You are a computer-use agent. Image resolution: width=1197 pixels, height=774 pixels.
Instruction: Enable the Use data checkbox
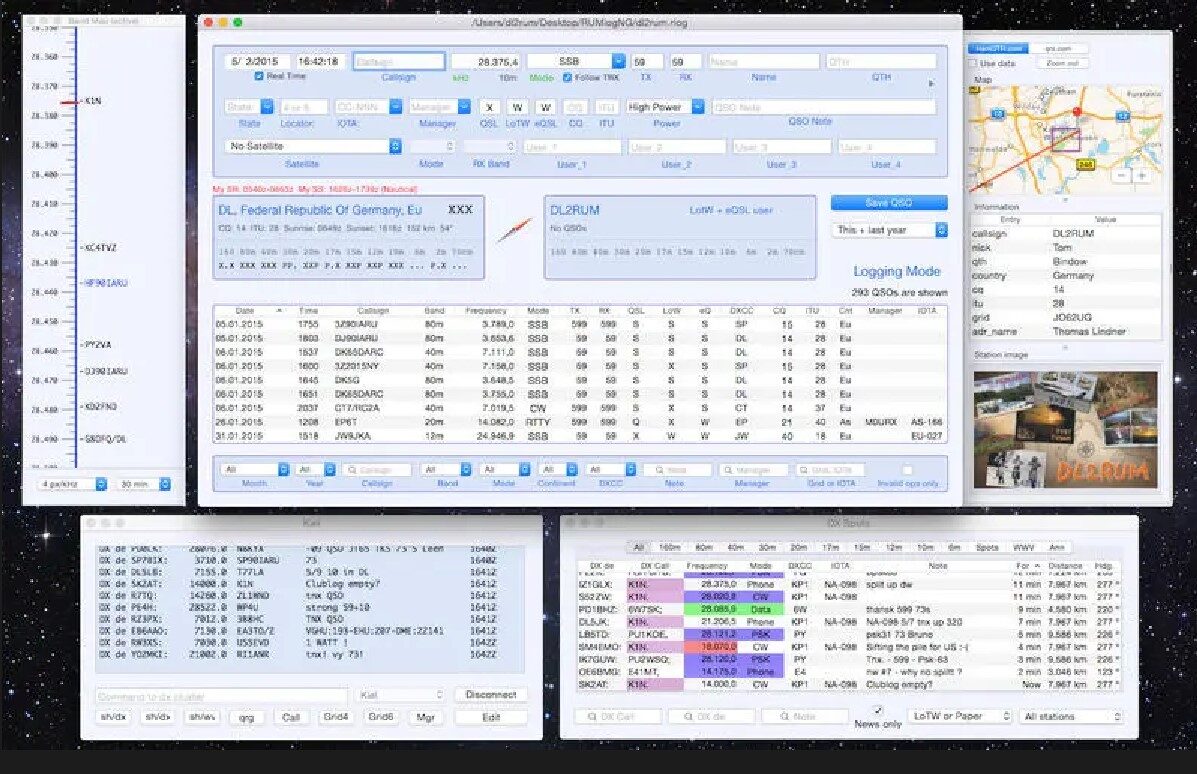pos(973,63)
